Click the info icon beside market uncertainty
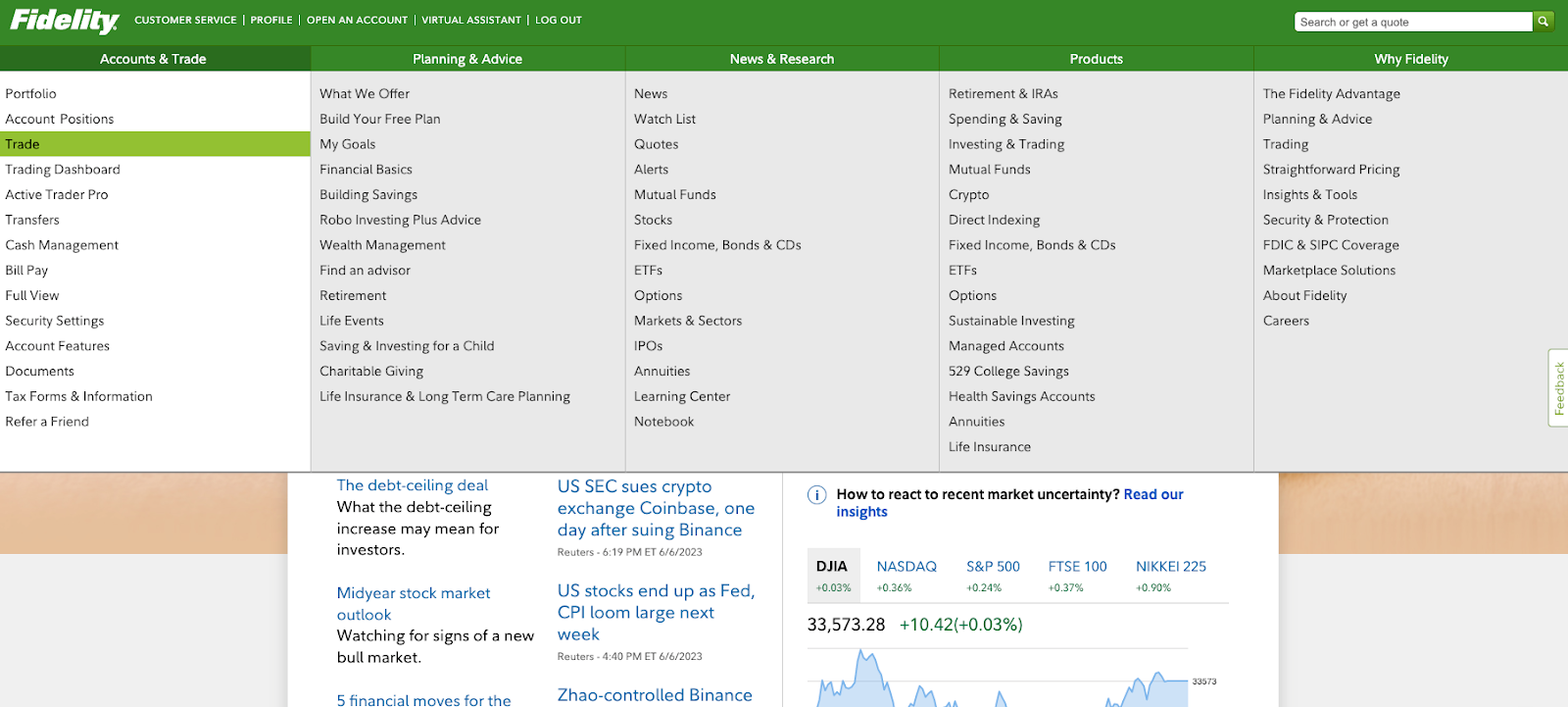1568x707 pixels. coord(816,495)
